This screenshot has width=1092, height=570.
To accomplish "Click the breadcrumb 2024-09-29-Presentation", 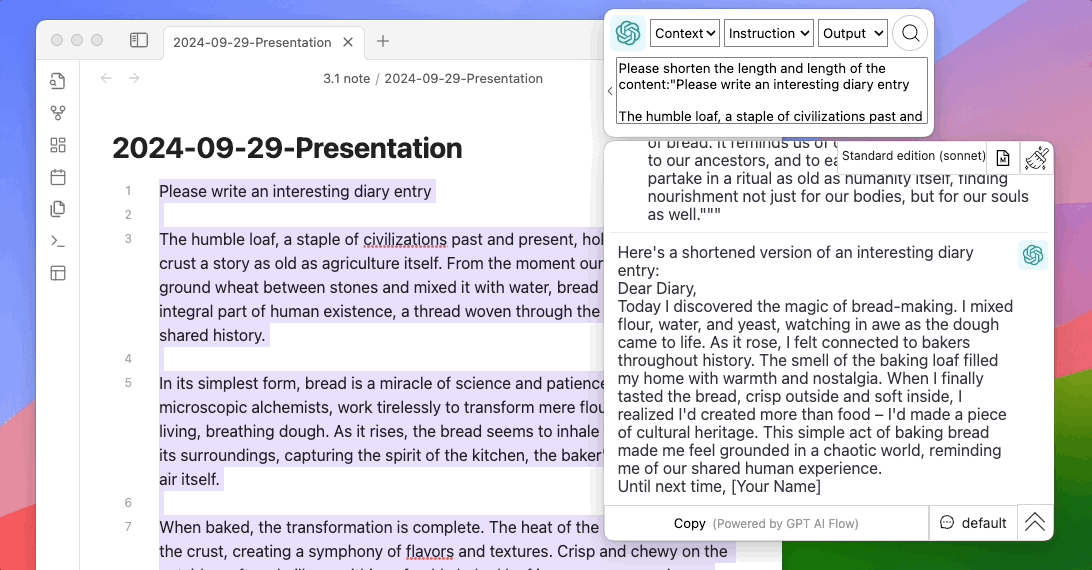I will point(463,79).
